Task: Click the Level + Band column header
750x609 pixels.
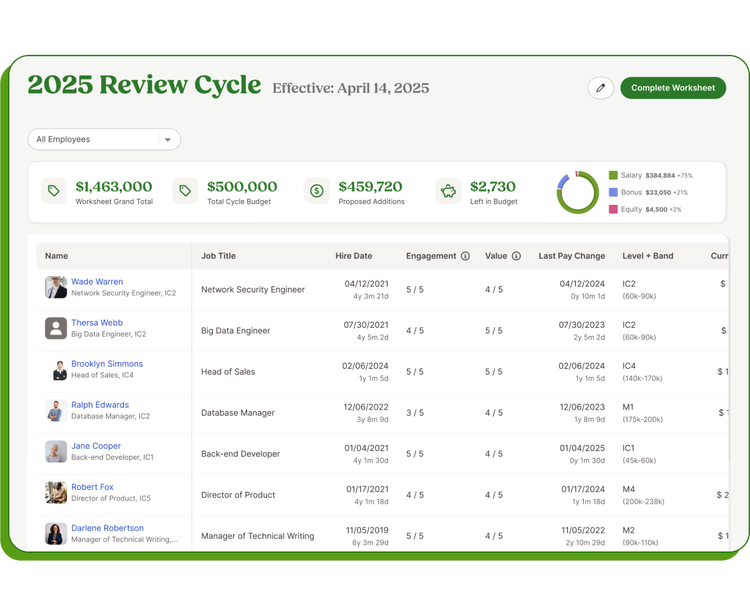Action: coord(648,256)
